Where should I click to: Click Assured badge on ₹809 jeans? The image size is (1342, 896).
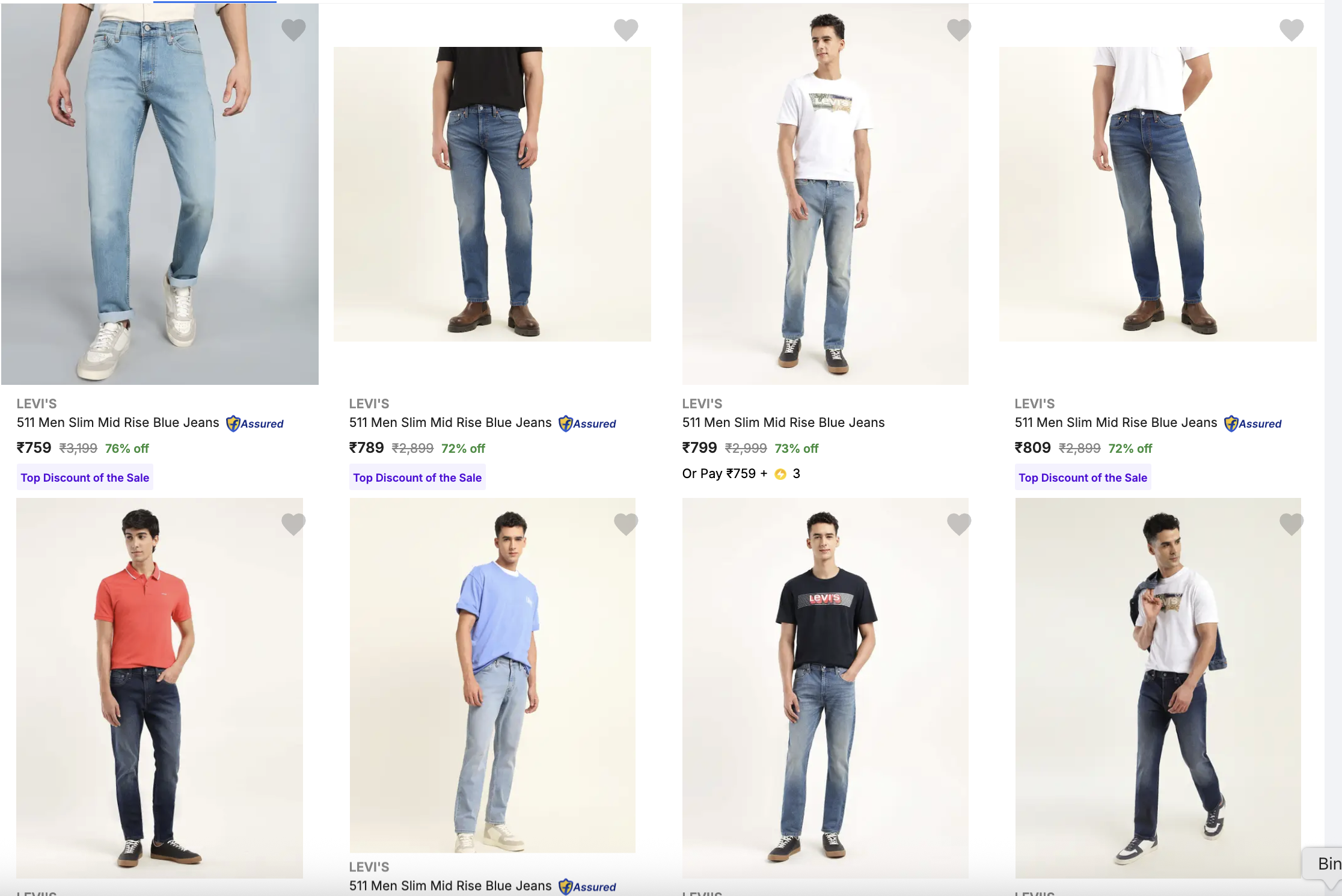pos(1253,424)
